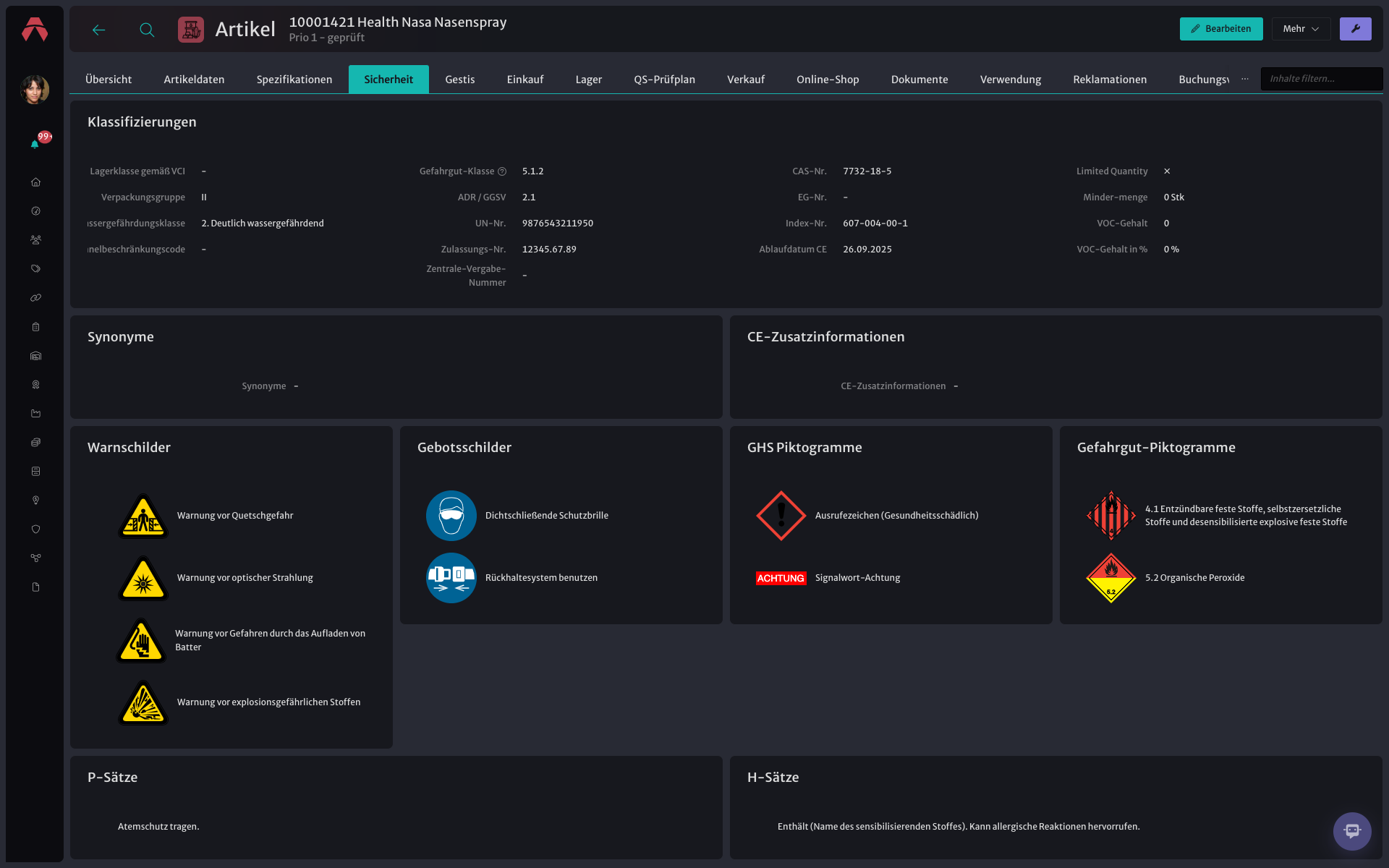Expand the Mehr dropdown menu
This screenshot has height=868, width=1389.
[x=1301, y=29]
